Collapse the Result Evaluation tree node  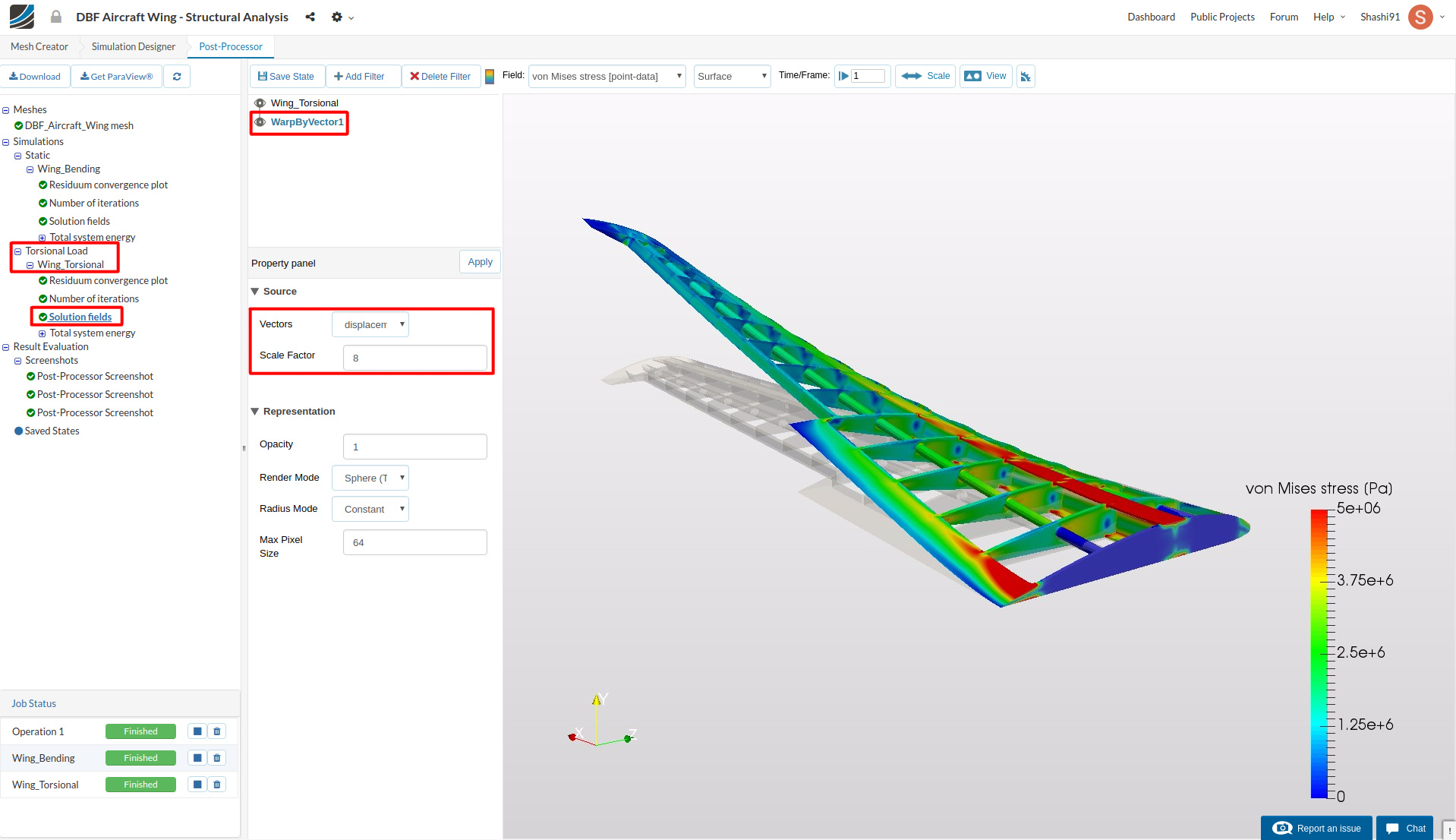pos(6,347)
